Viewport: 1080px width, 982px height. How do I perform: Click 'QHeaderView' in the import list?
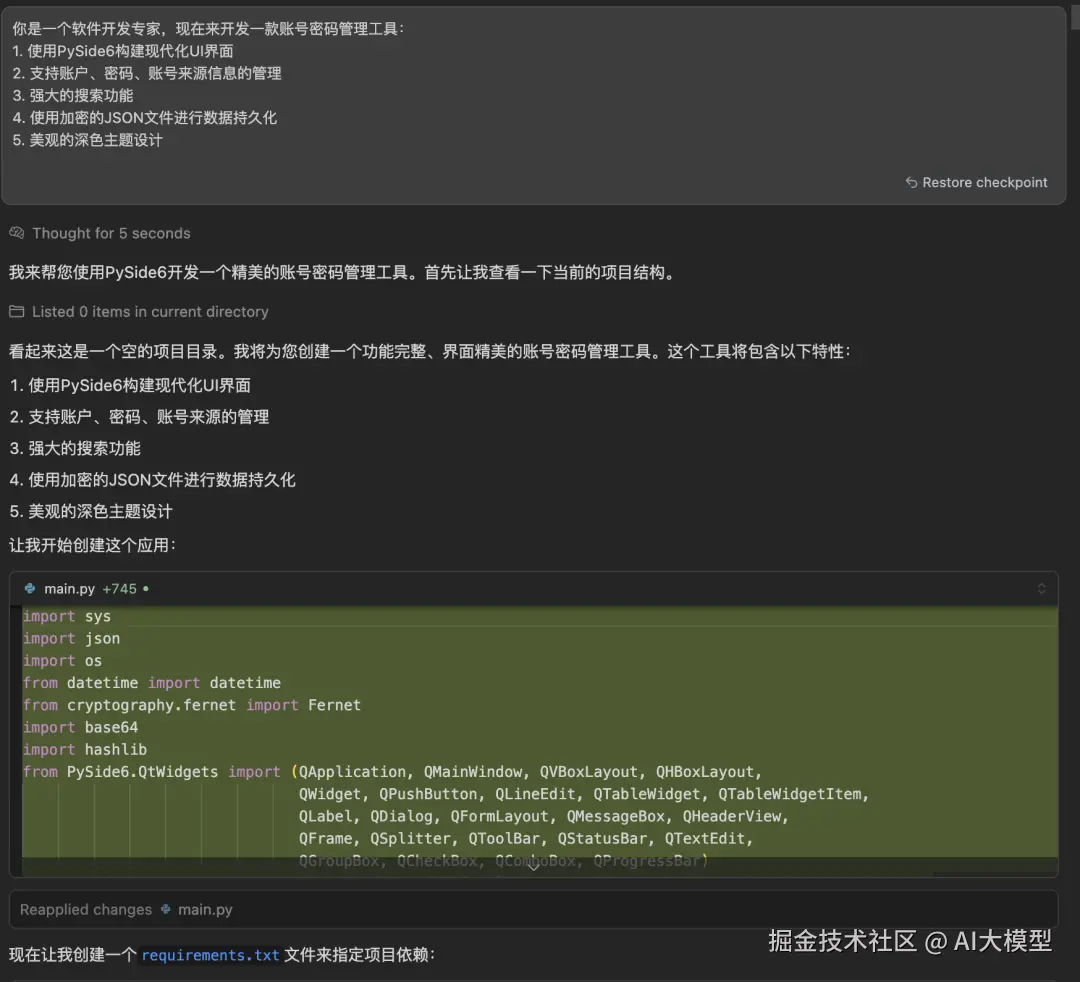tap(731, 817)
